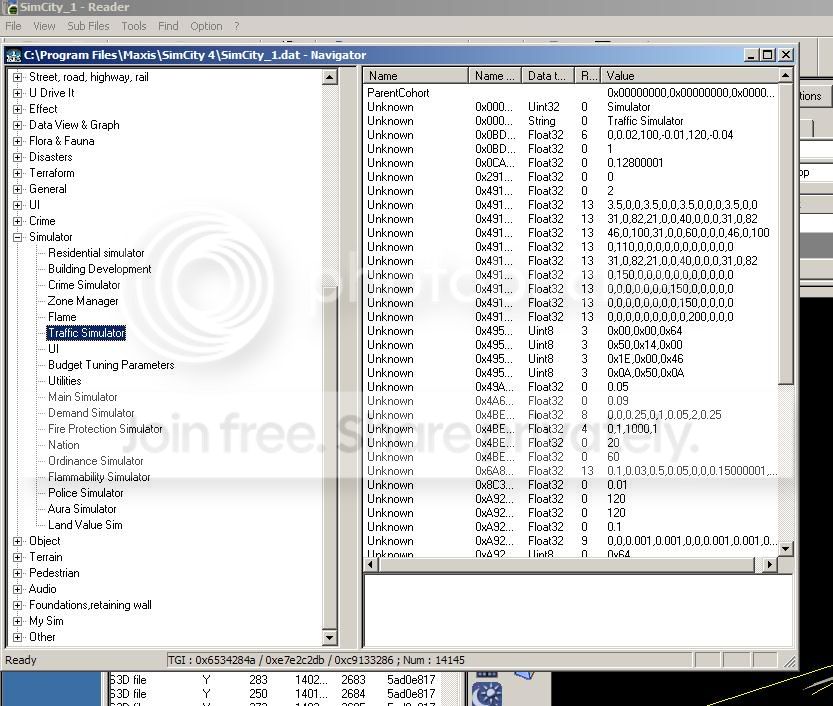
Task: Select Zone Manager tree item
Action: point(83,301)
